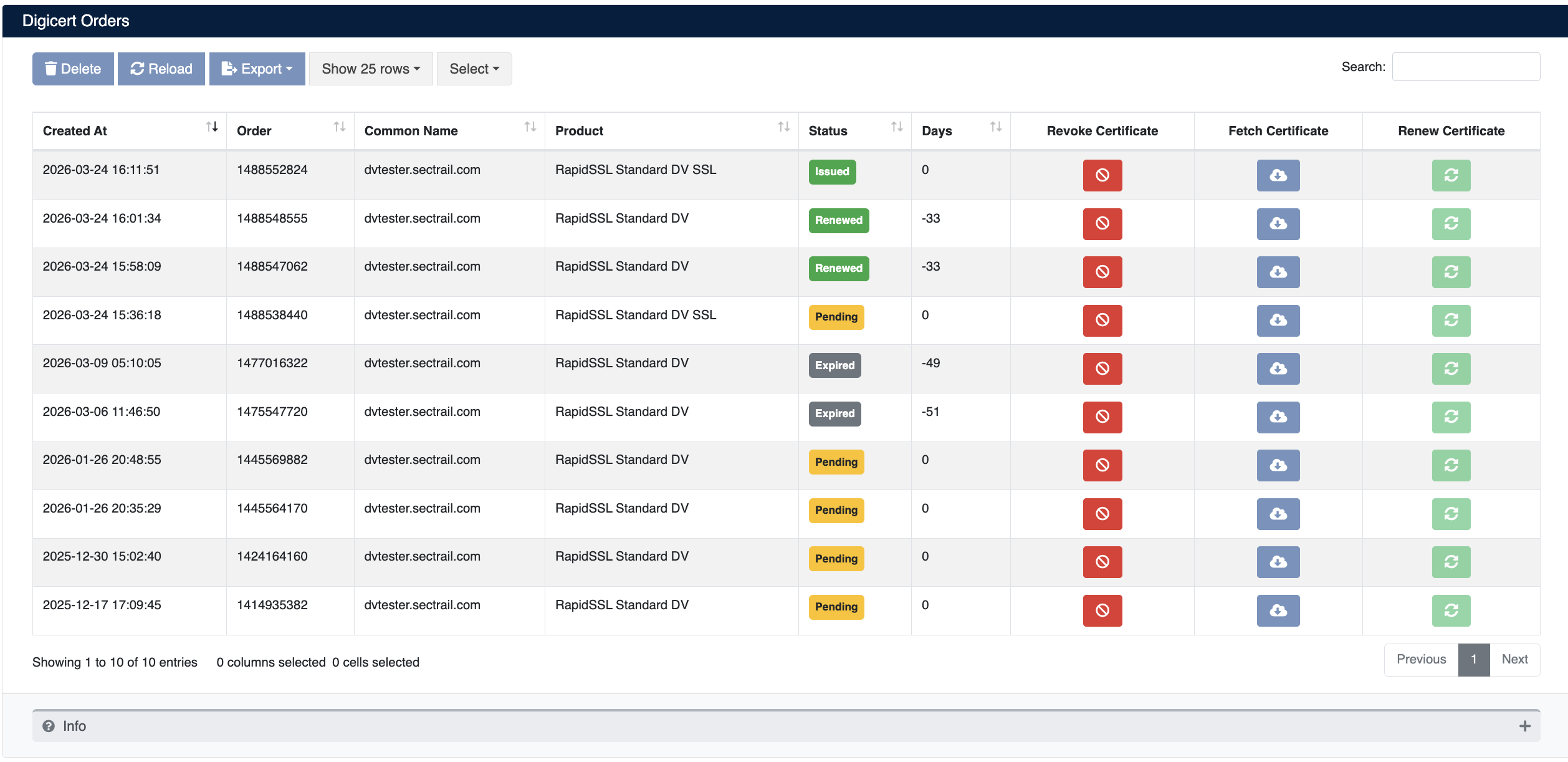This screenshot has width=1568, height=762.
Task: Click the Delete button
Action: tap(73, 69)
